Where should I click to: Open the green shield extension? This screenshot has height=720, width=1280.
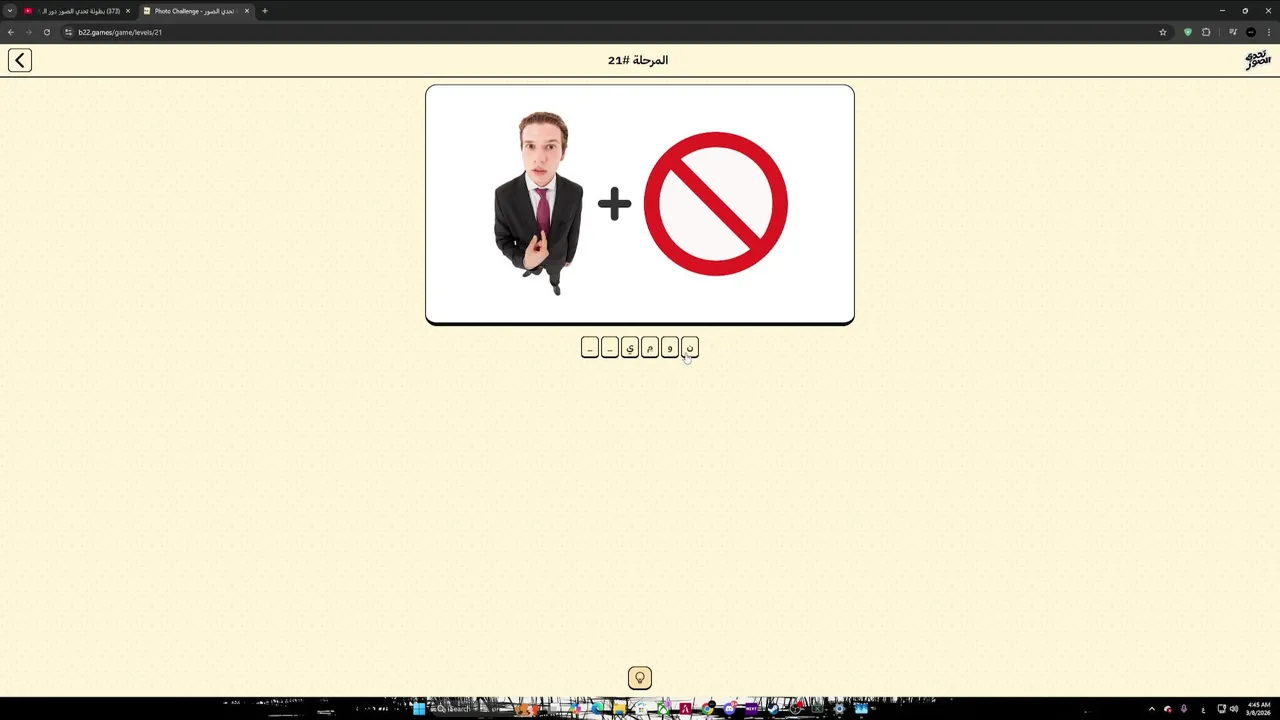[1188, 32]
